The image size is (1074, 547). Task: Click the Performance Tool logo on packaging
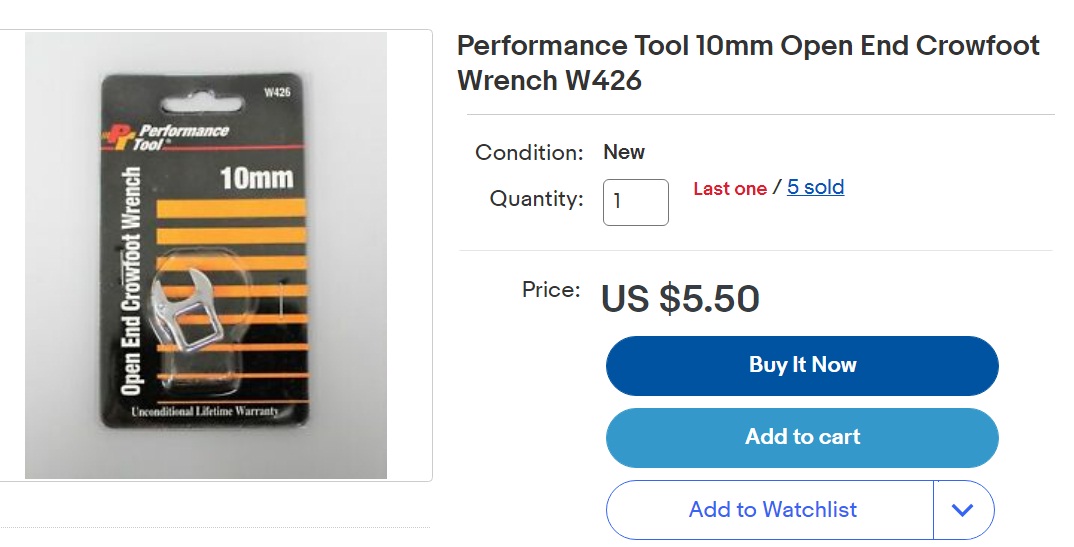[x=166, y=136]
